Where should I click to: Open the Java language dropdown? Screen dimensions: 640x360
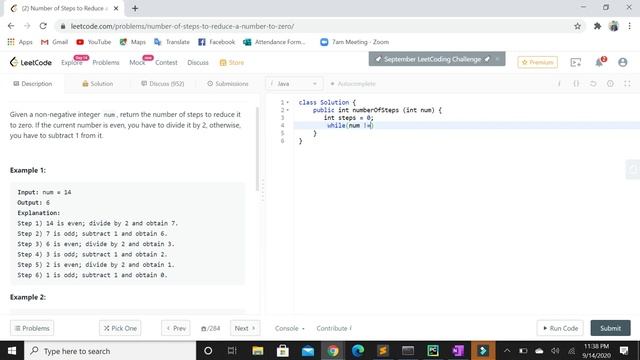pos(294,84)
